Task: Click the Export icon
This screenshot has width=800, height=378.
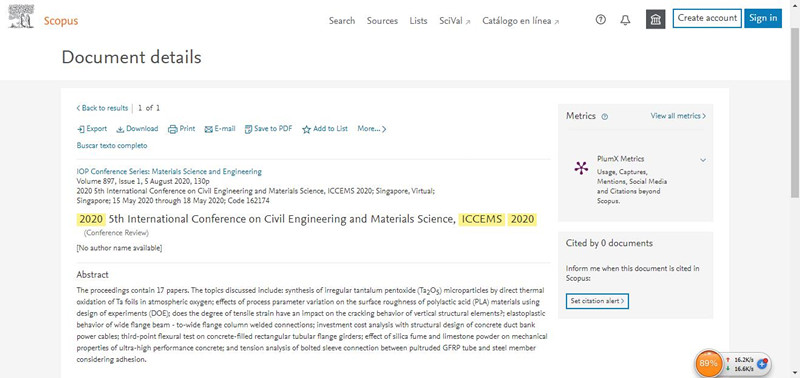Action: pyautogui.click(x=81, y=129)
